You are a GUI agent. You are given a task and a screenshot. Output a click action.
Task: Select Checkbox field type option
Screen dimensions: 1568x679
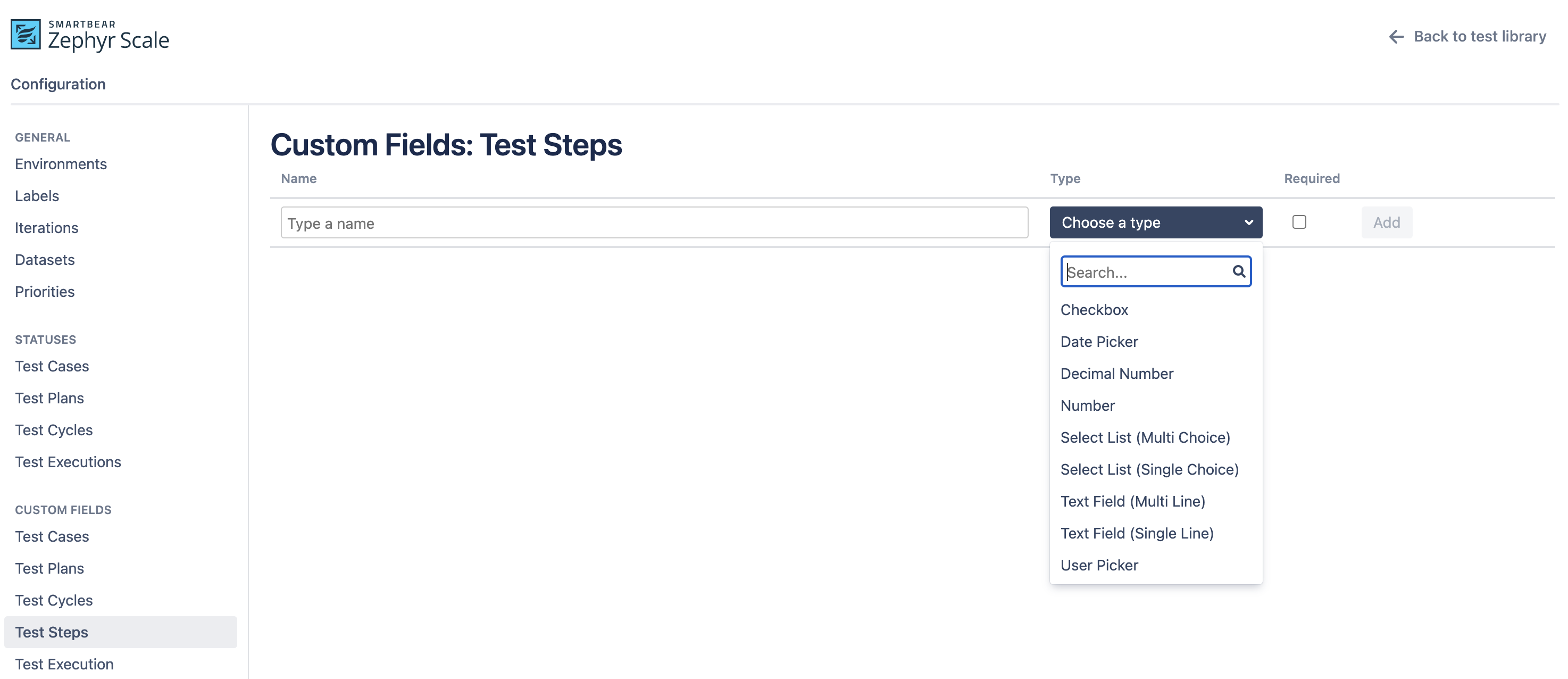coord(1094,310)
